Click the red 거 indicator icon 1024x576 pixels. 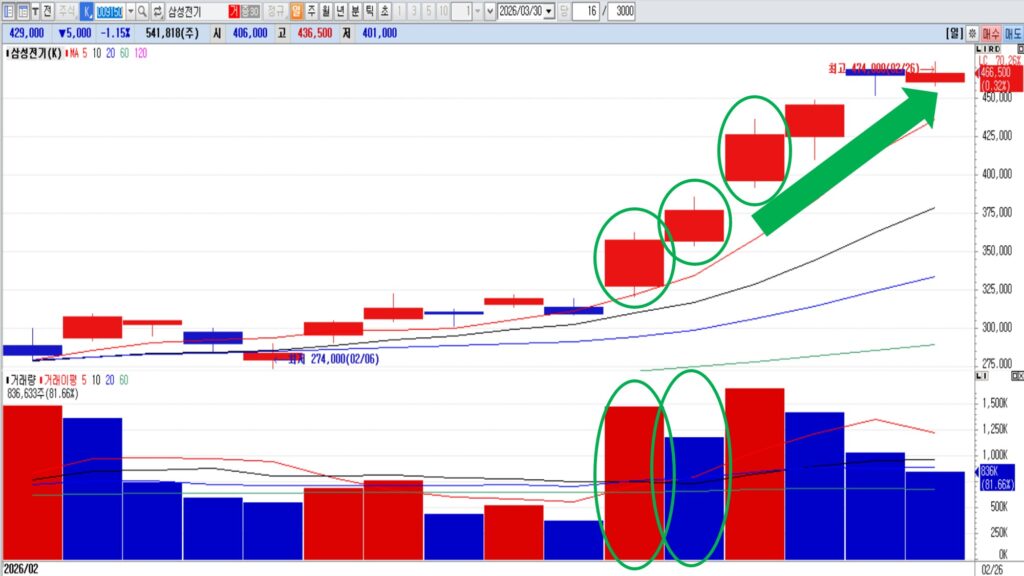tap(233, 11)
